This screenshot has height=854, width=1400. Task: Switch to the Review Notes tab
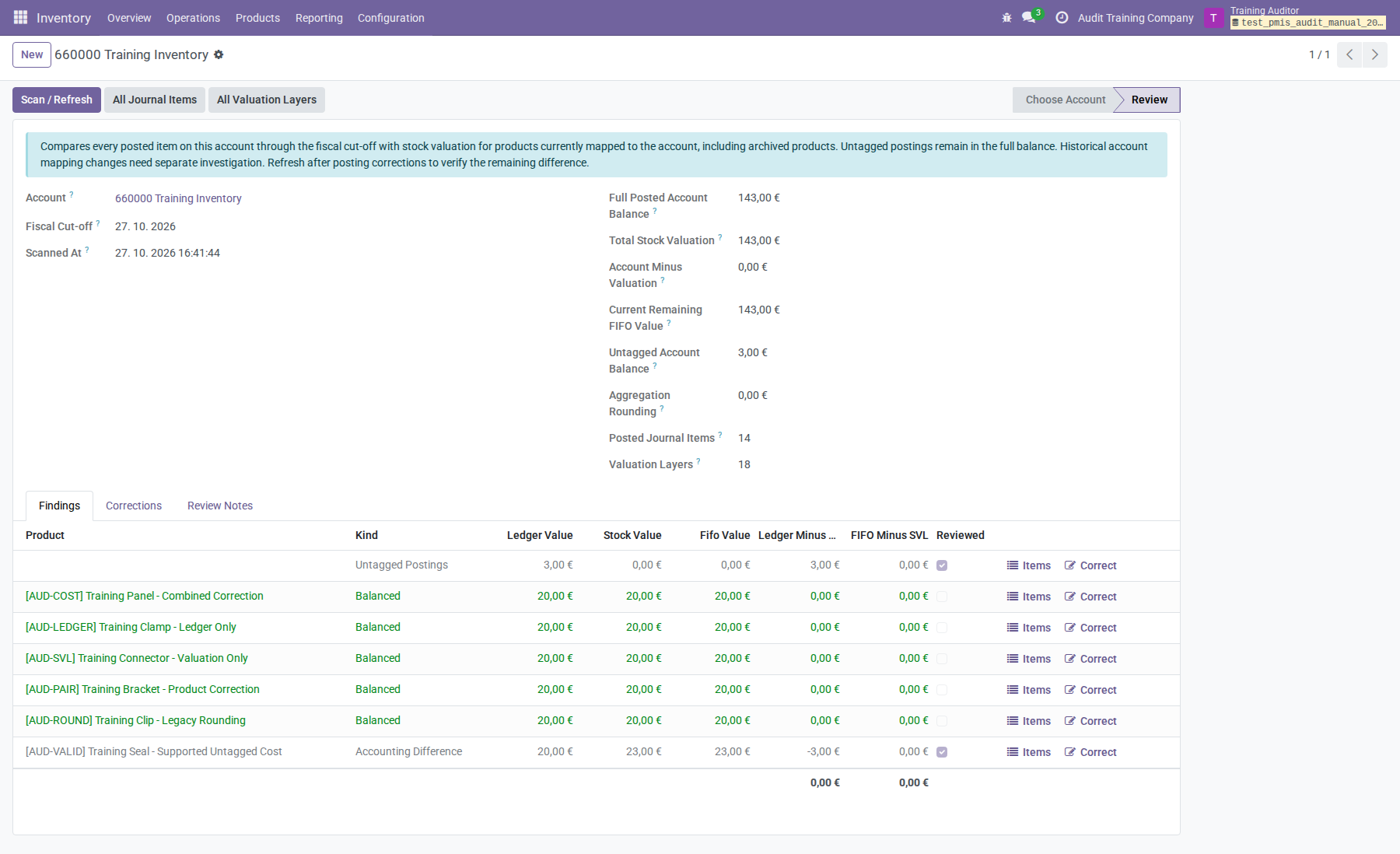(x=220, y=506)
